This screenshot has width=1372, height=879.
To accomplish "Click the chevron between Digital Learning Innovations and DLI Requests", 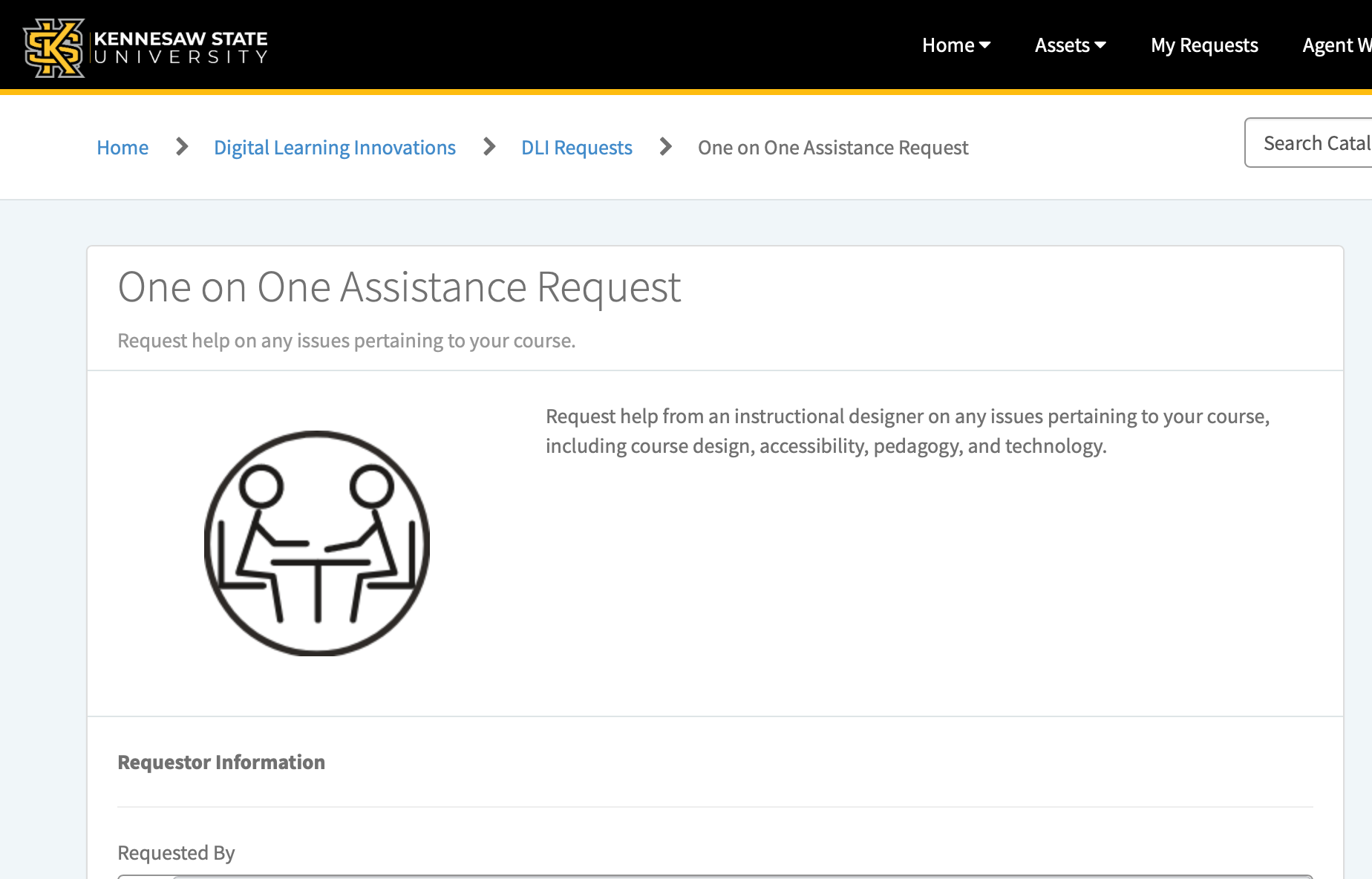I will tap(489, 148).
